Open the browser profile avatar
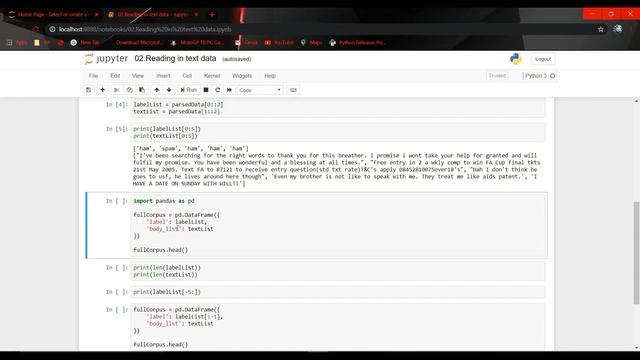This screenshot has height=360, width=640. [x=618, y=29]
